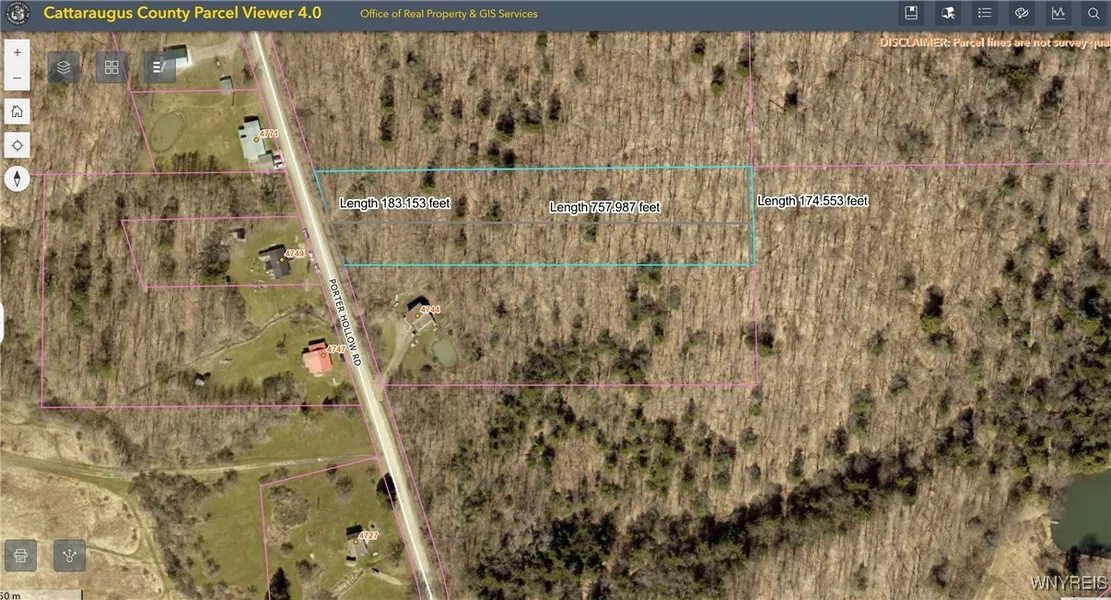Click the Cattaraugus County seal logo

click(x=17, y=14)
